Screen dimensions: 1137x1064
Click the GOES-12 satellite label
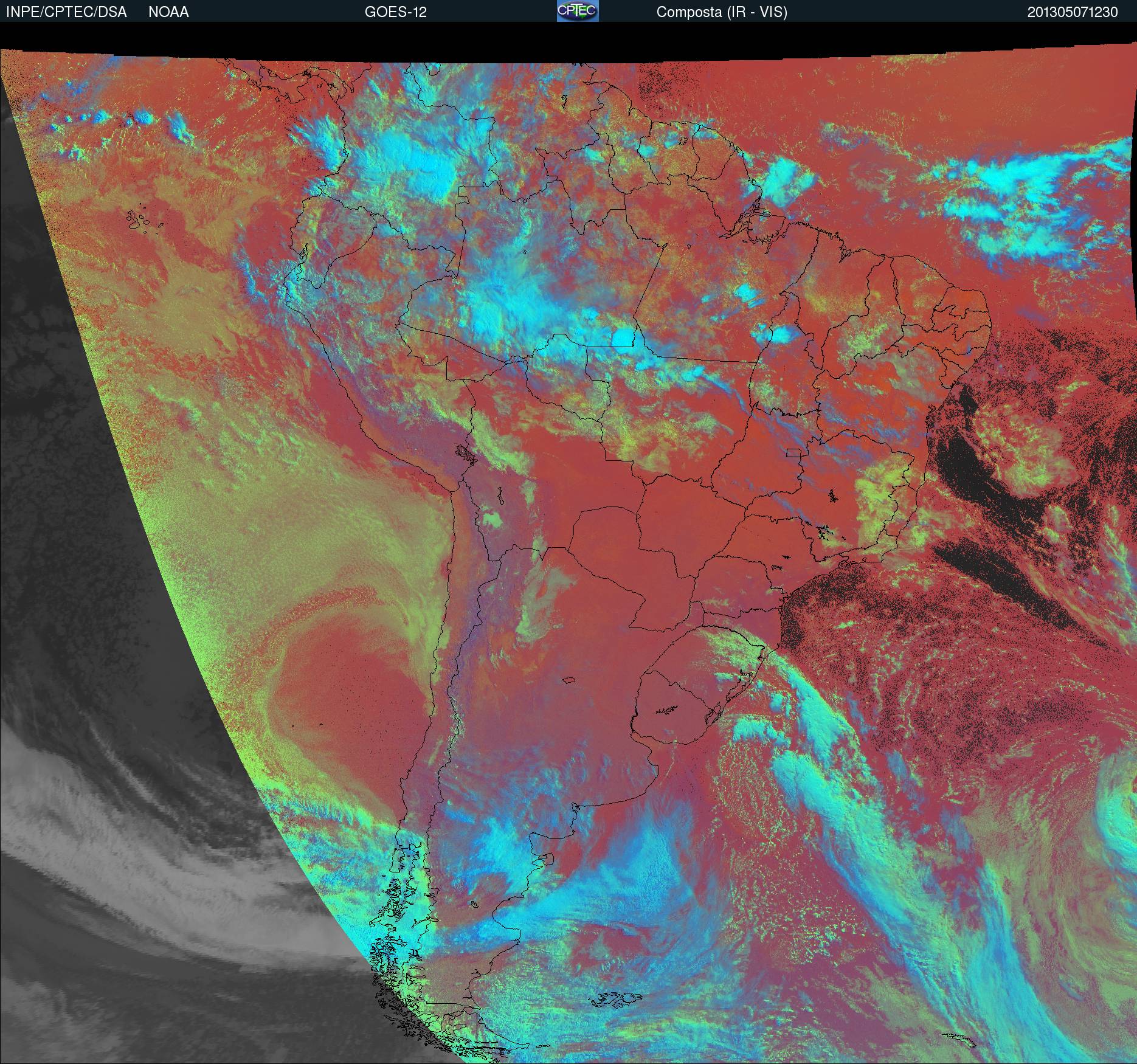395,12
